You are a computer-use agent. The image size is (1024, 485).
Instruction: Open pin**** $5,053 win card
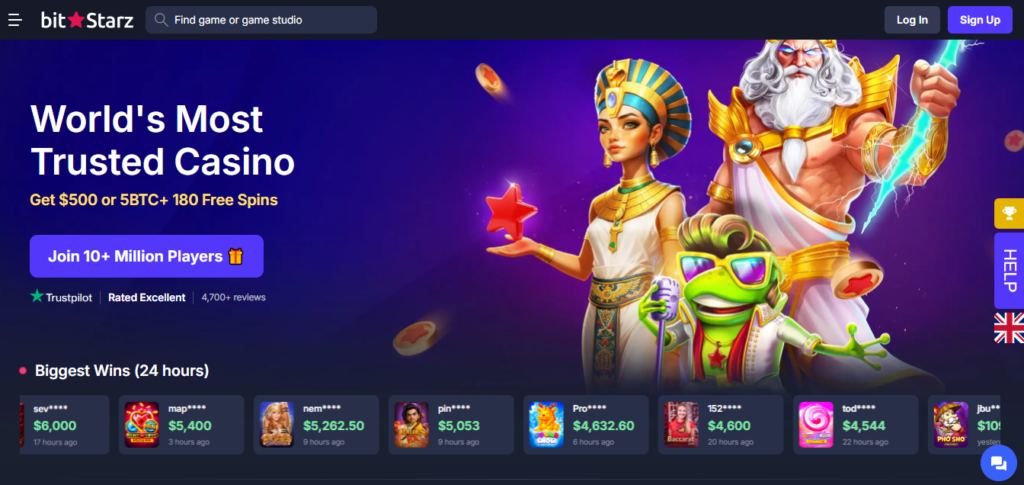pos(451,424)
